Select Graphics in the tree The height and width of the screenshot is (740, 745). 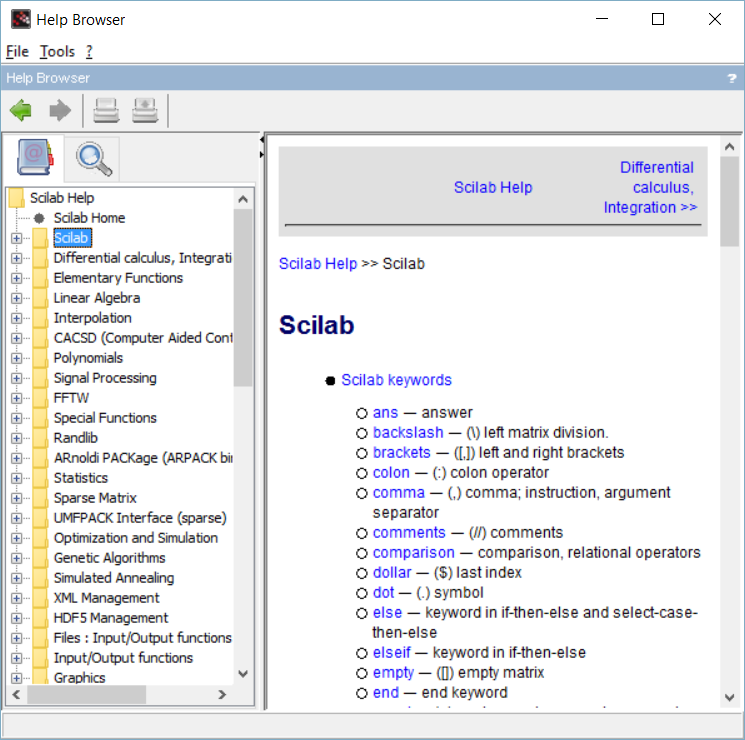79,677
